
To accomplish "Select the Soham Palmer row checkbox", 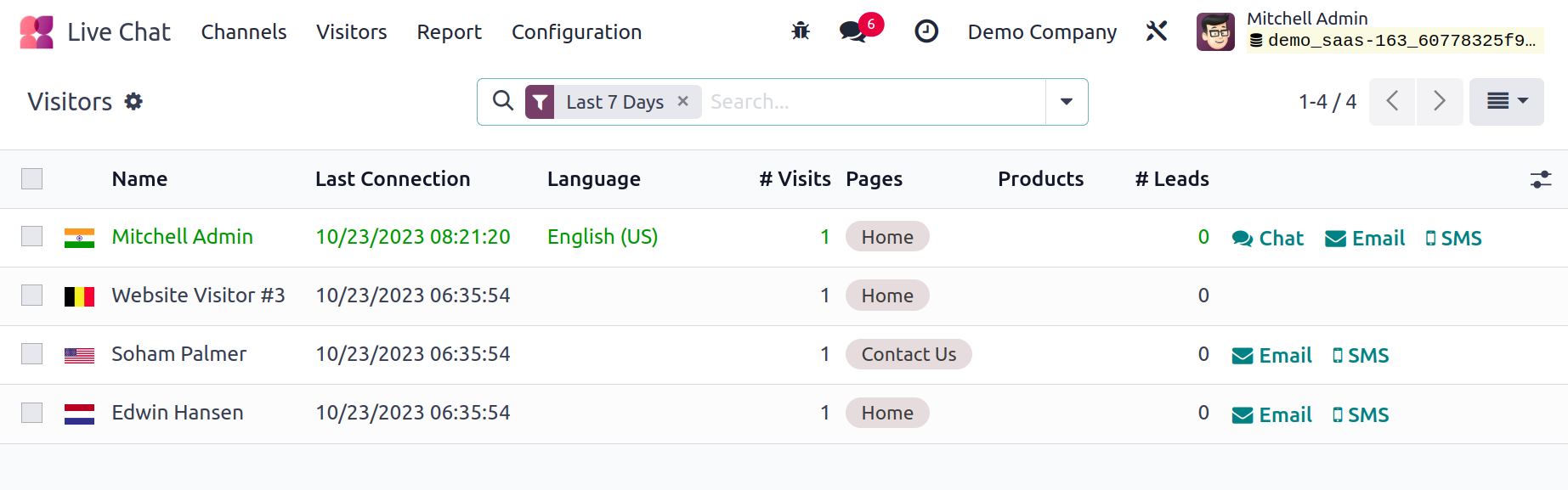I will (32, 353).
